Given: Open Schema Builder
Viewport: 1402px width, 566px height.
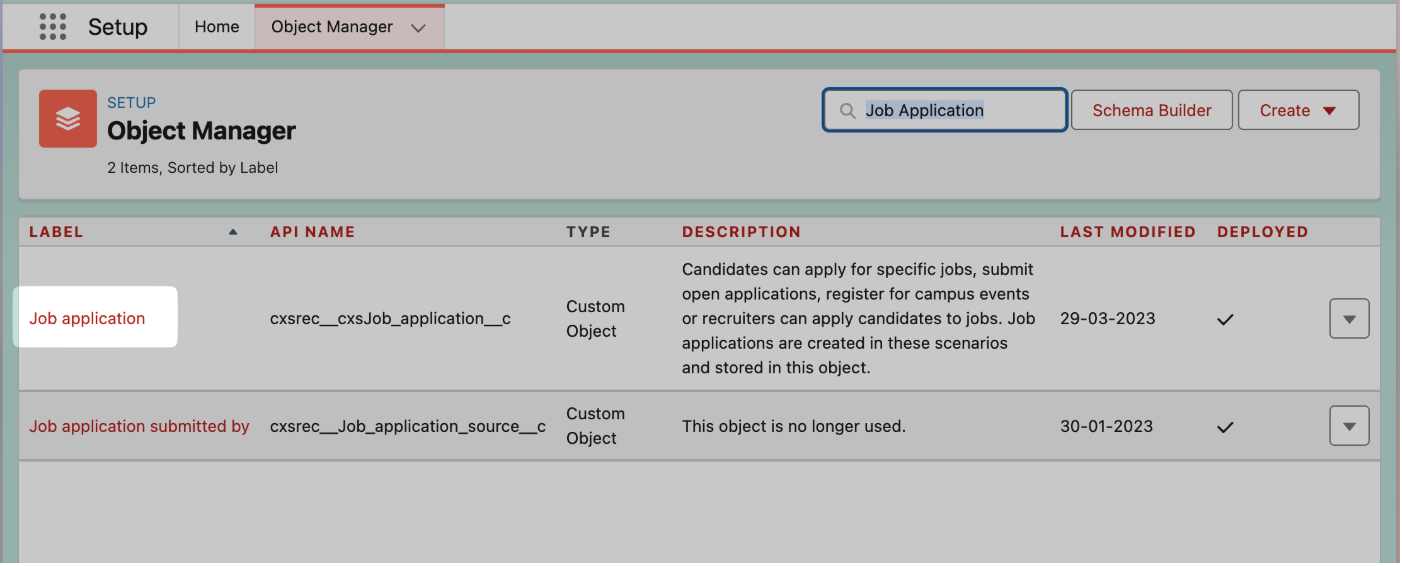Looking at the screenshot, I should click(1152, 110).
